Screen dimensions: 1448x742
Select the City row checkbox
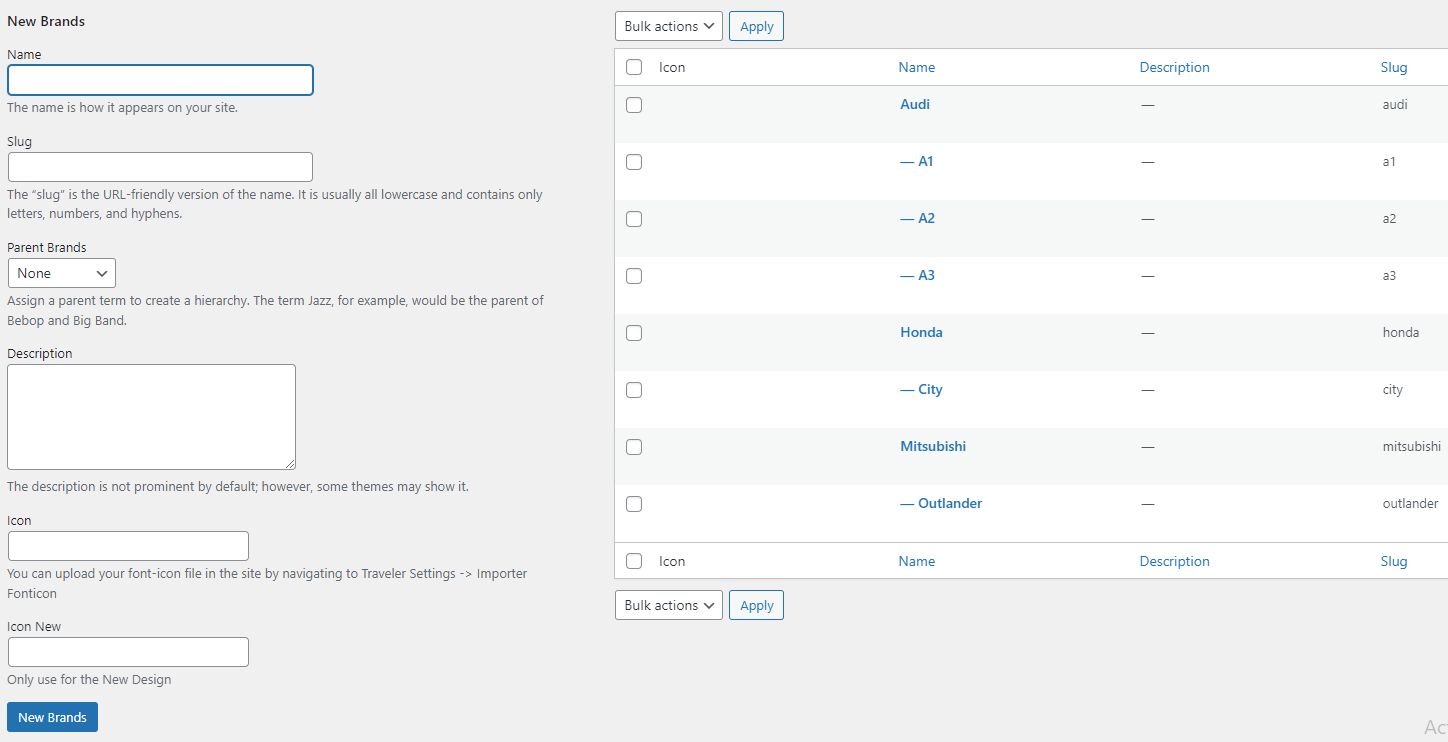pyautogui.click(x=634, y=390)
